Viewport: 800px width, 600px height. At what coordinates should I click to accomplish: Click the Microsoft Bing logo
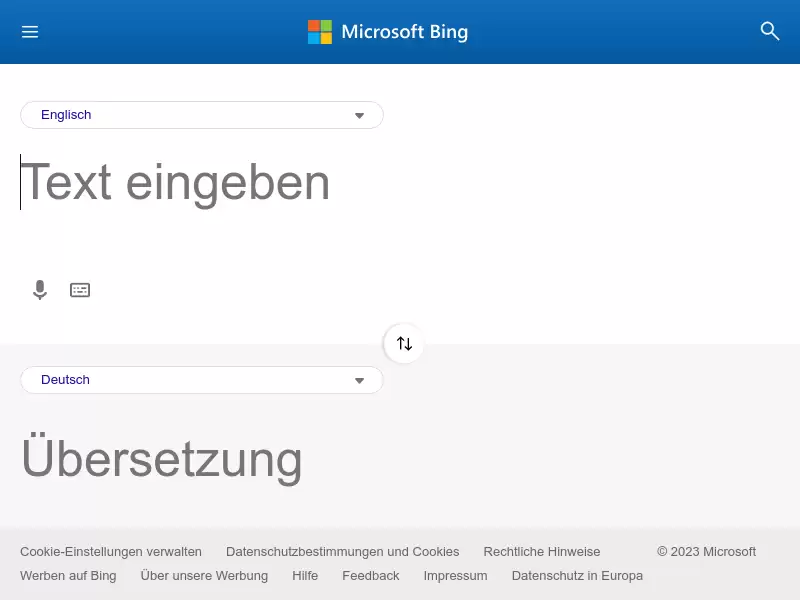(388, 32)
